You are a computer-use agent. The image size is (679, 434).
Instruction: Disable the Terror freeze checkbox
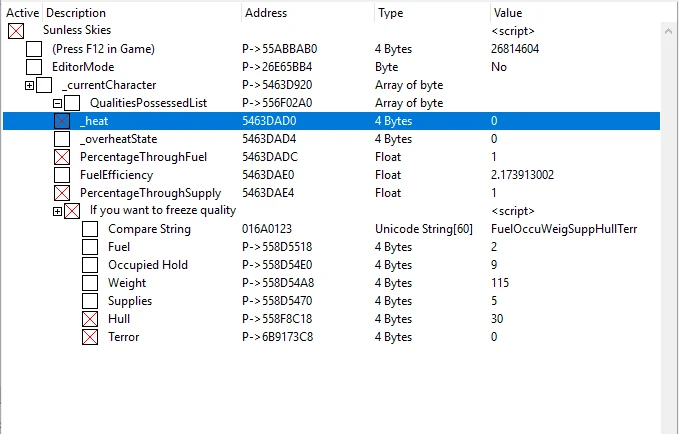coord(90,337)
